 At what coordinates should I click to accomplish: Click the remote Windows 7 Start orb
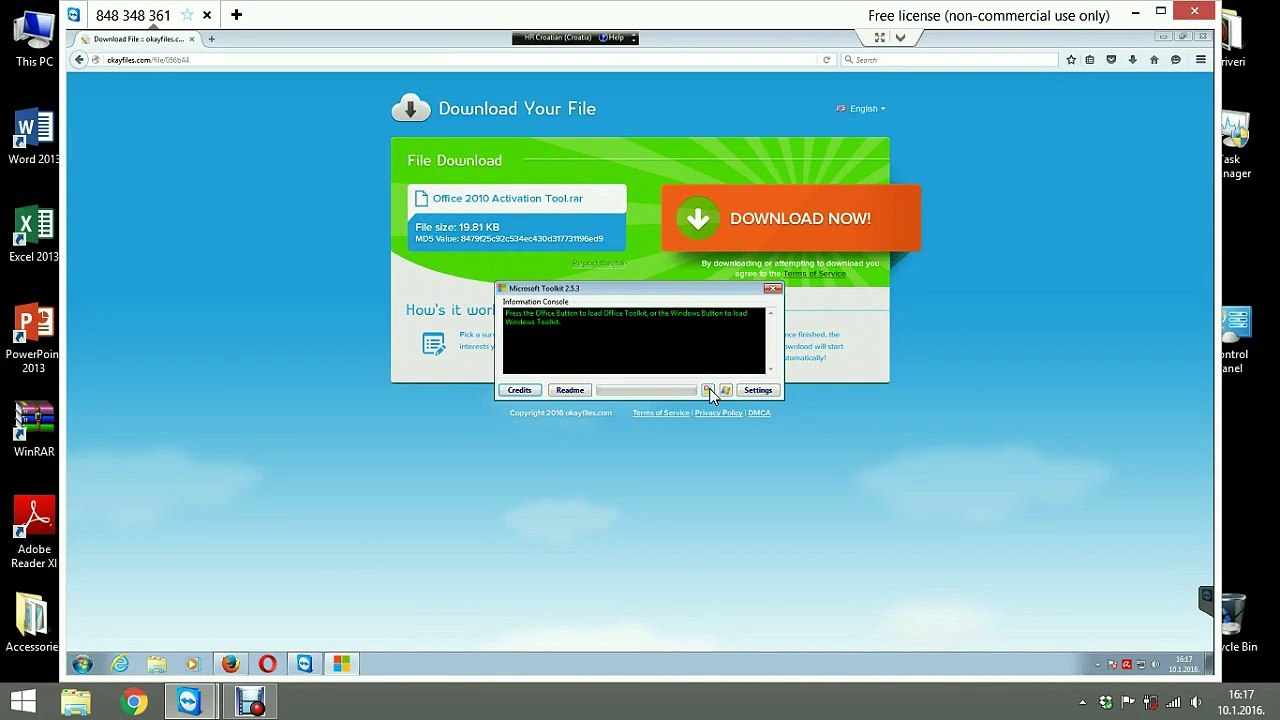click(x=82, y=664)
